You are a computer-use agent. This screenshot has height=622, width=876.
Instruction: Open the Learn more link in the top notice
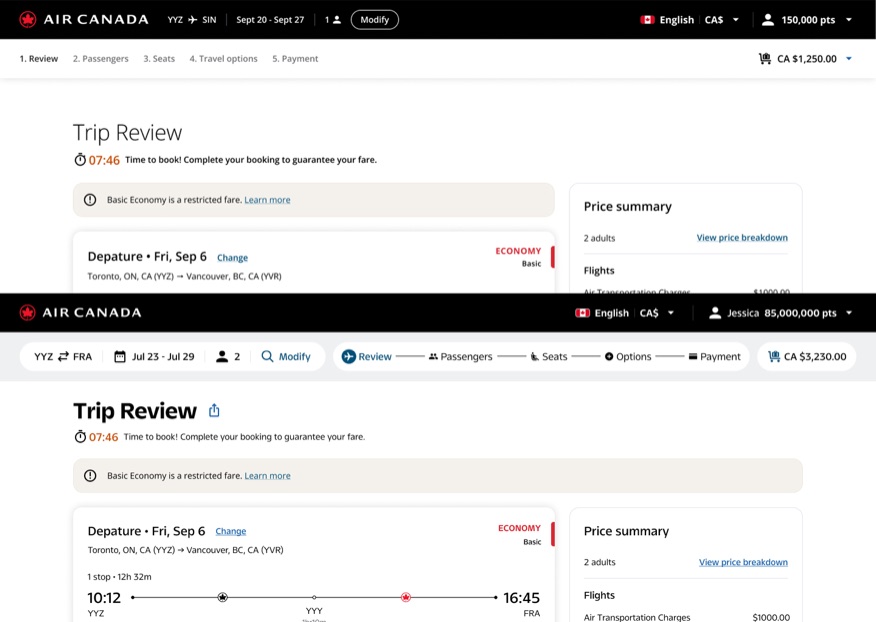(x=267, y=200)
